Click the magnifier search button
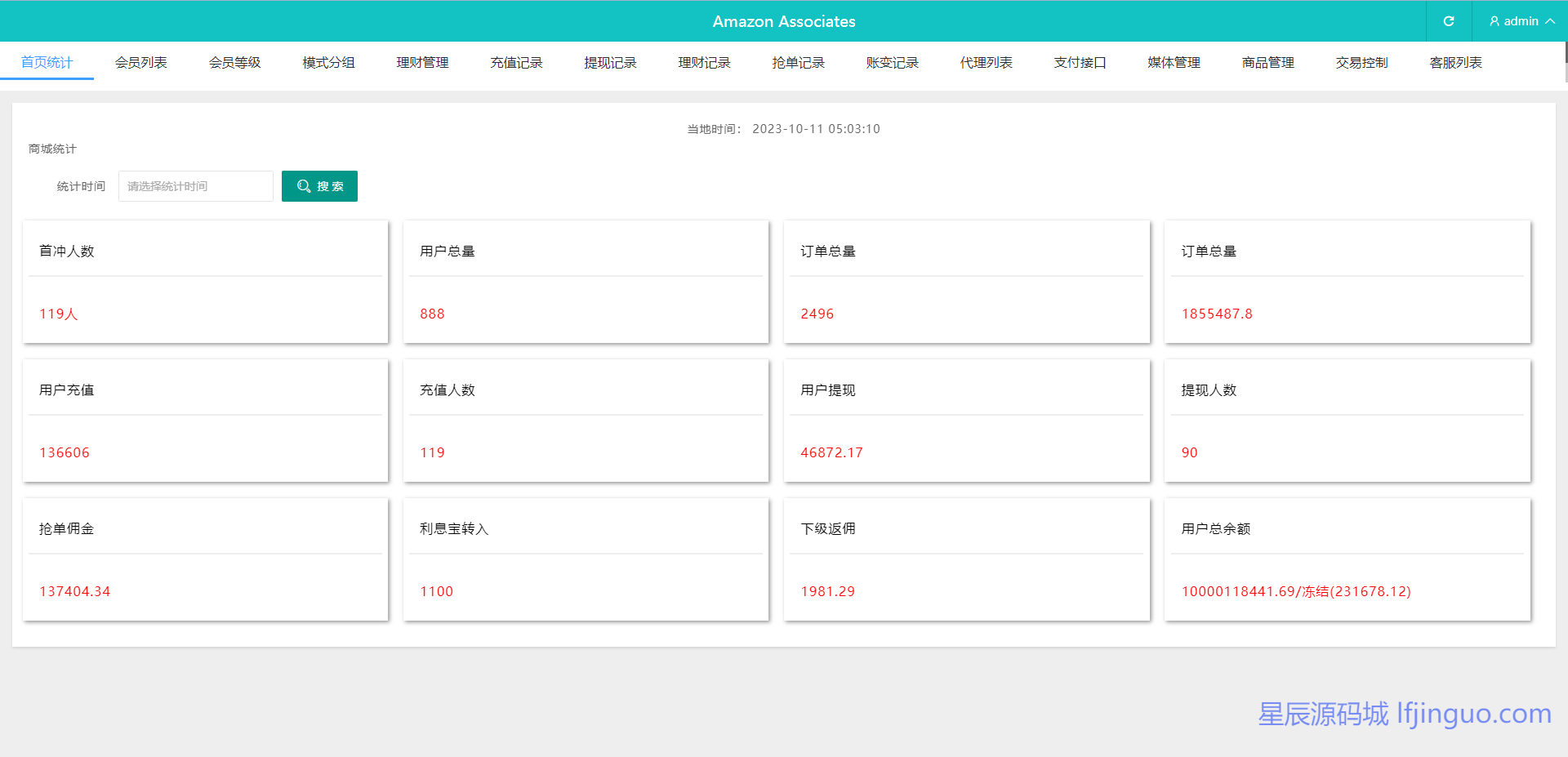This screenshot has width=1568, height=757. (319, 186)
